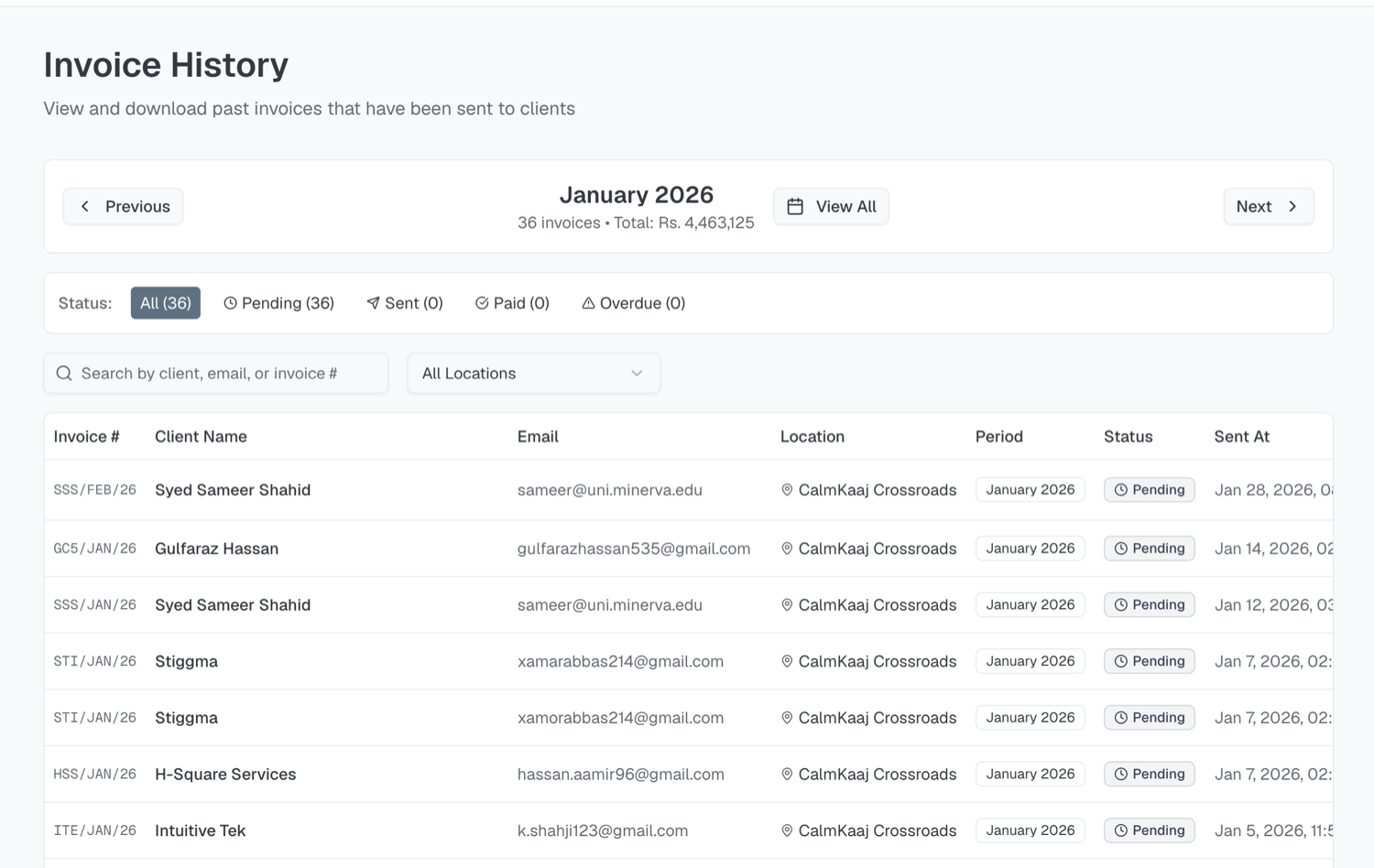1374x868 pixels.
Task: Filter by Sent (0) status
Action: tap(404, 303)
